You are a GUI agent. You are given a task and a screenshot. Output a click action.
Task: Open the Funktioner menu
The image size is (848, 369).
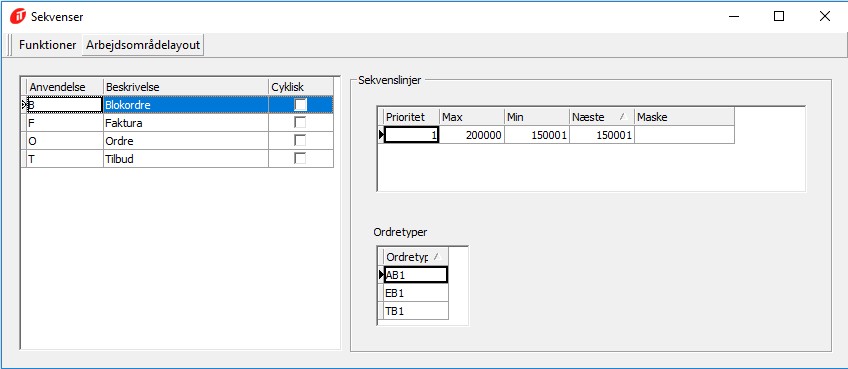[x=48, y=45]
